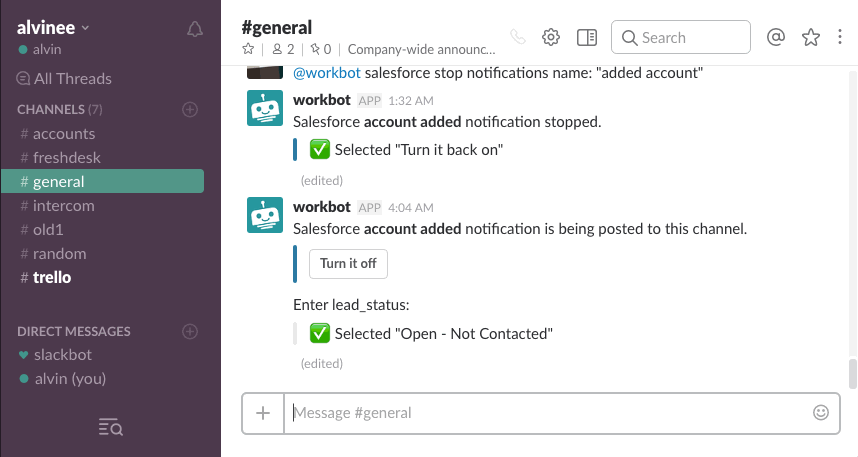Switch to the trello channel
Viewport: 858px width, 457px height.
(x=51, y=277)
